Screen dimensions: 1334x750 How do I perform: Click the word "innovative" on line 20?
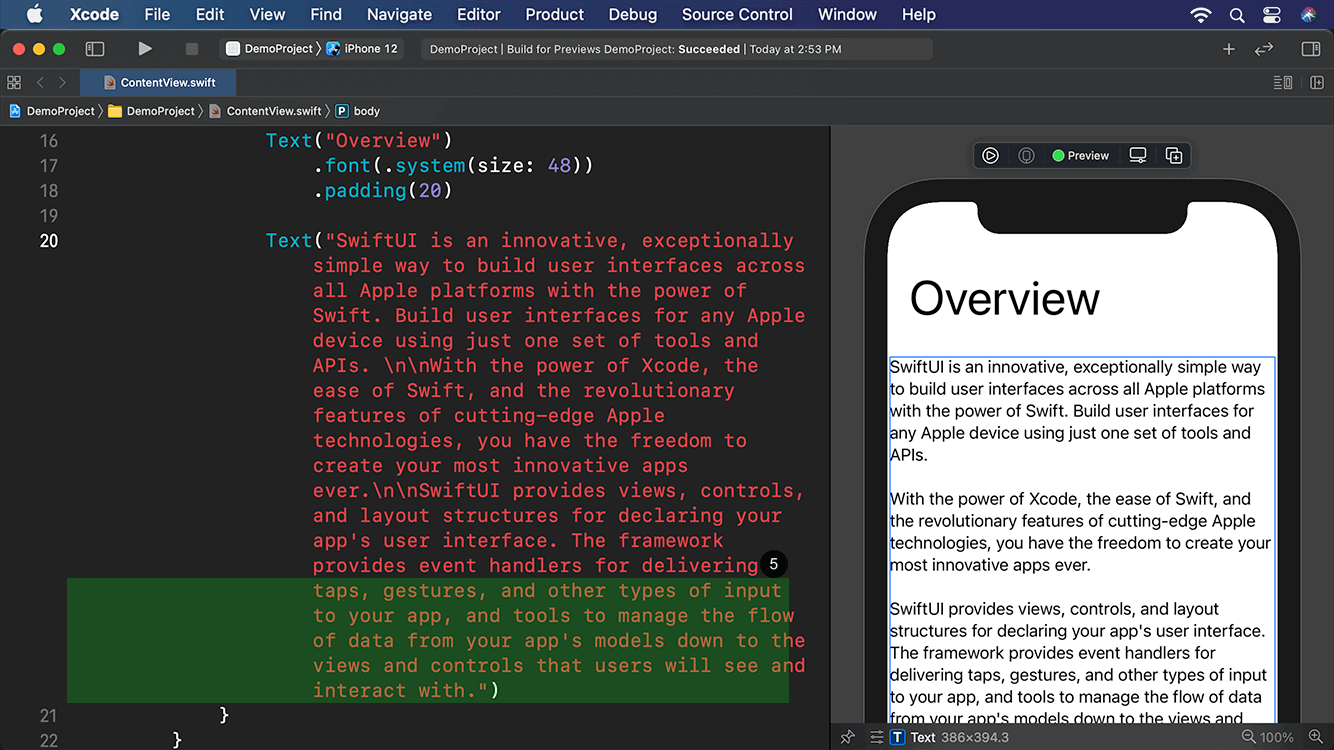559,241
